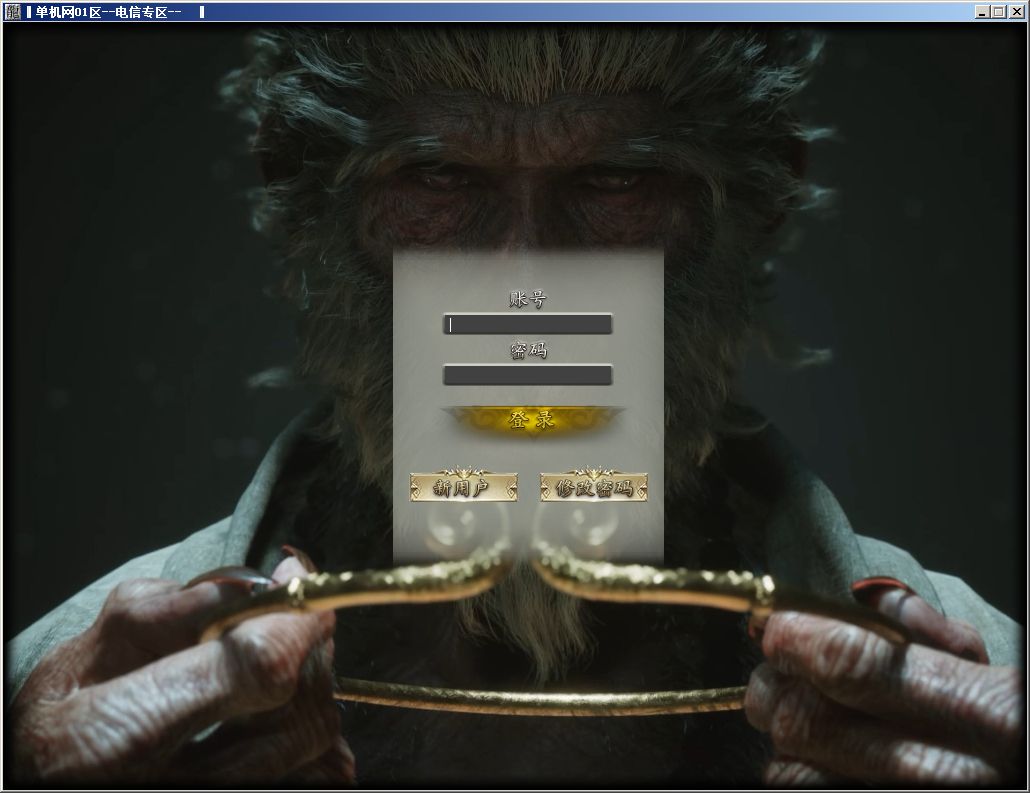Image resolution: width=1030 pixels, height=793 pixels.
Task: Close the game client window
Action: [1015, 12]
